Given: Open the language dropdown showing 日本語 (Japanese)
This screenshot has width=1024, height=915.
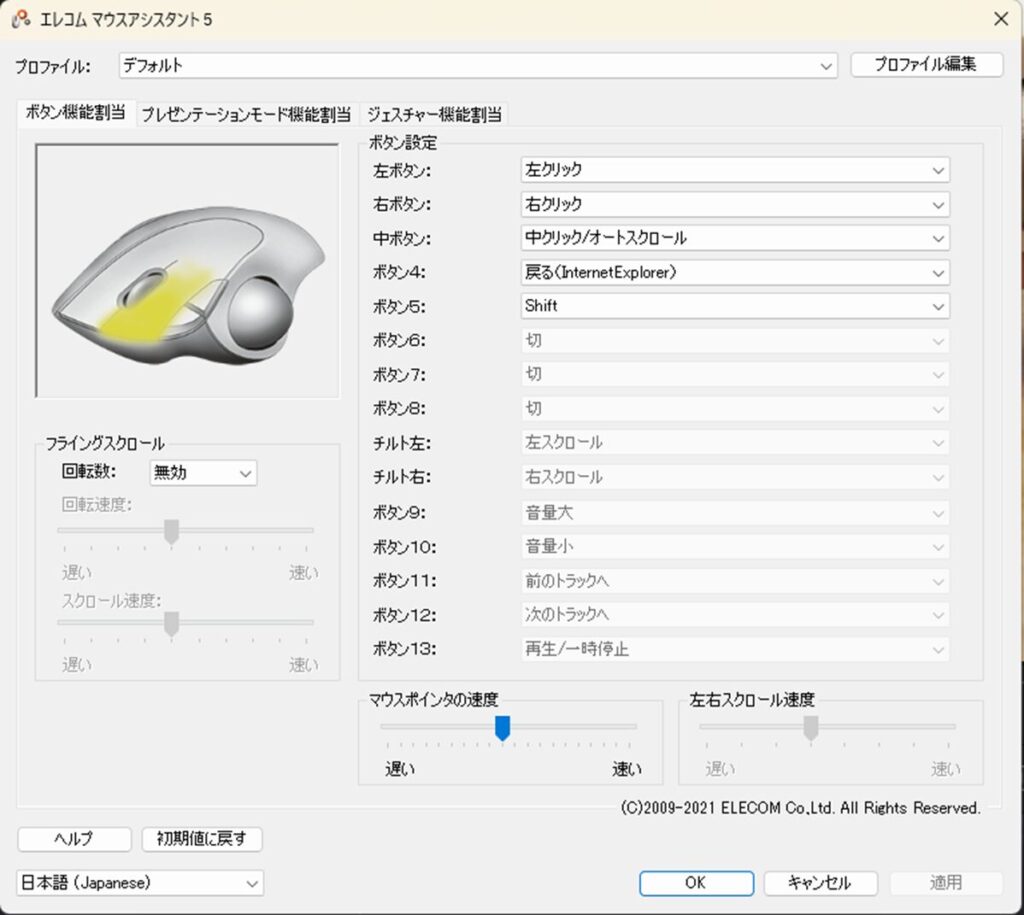Looking at the screenshot, I should click(x=140, y=883).
